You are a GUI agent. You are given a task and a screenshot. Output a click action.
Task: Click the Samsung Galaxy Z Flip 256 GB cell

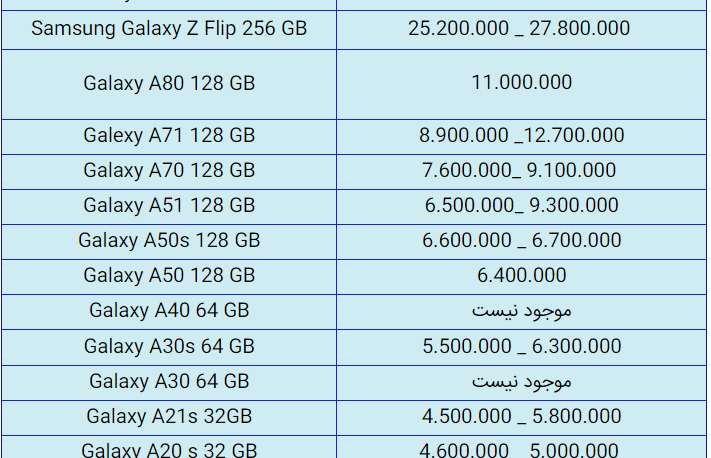(169, 29)
